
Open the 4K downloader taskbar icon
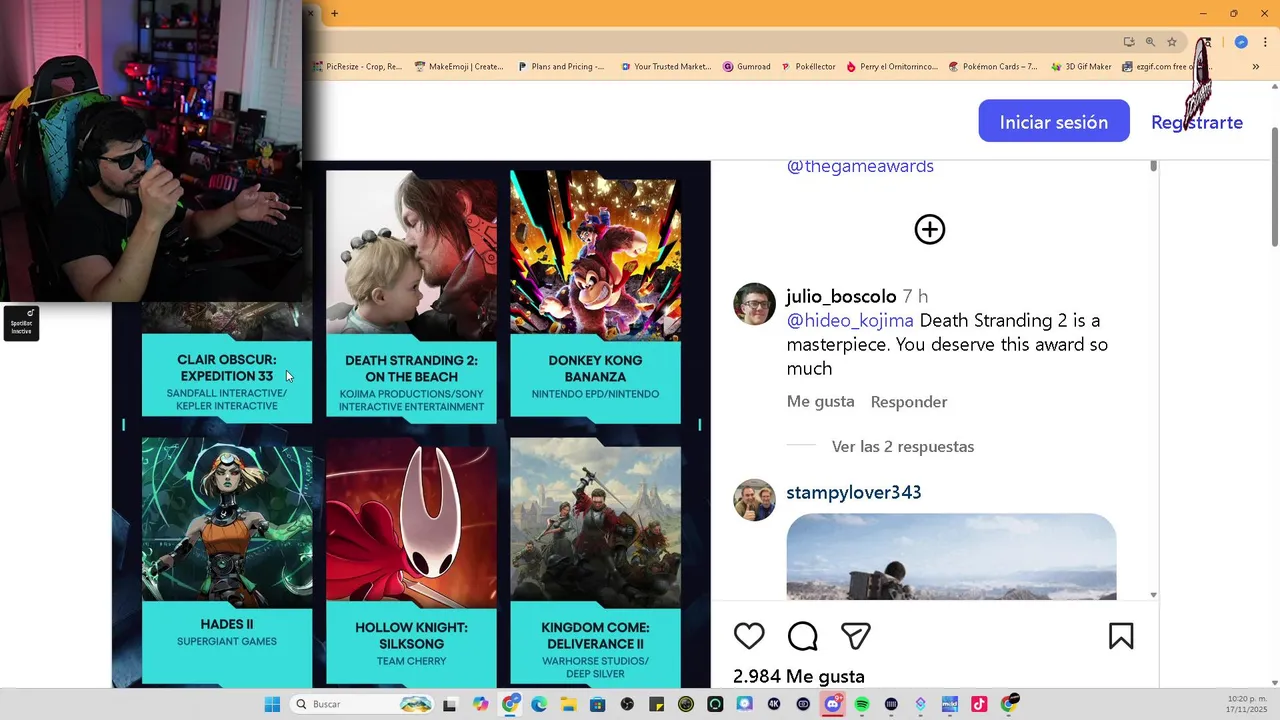pyautogui.click(x=774, y=704)
